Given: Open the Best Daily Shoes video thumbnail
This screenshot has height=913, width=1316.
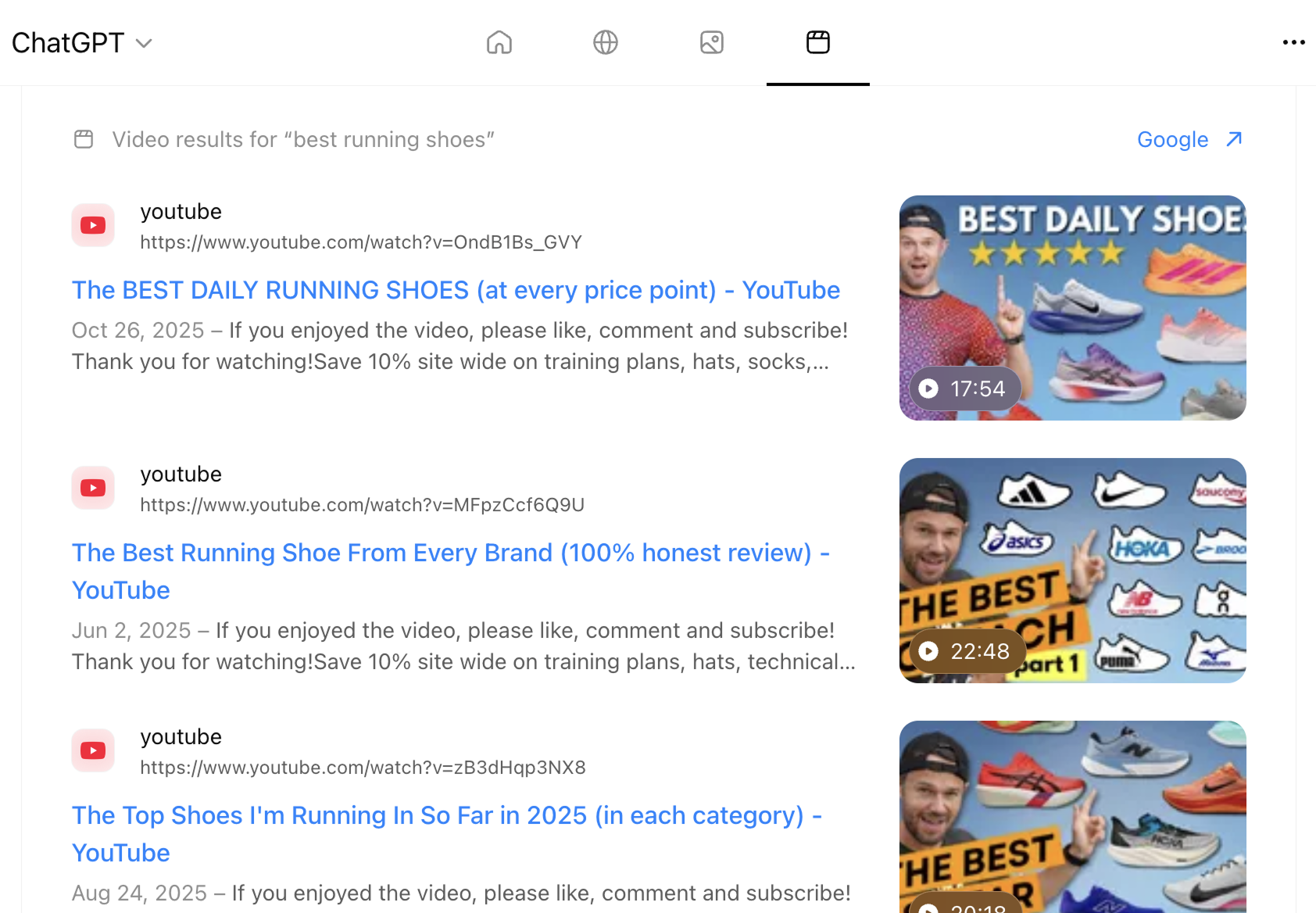Looking at the screenshot, I should (x=1073, y=308).
